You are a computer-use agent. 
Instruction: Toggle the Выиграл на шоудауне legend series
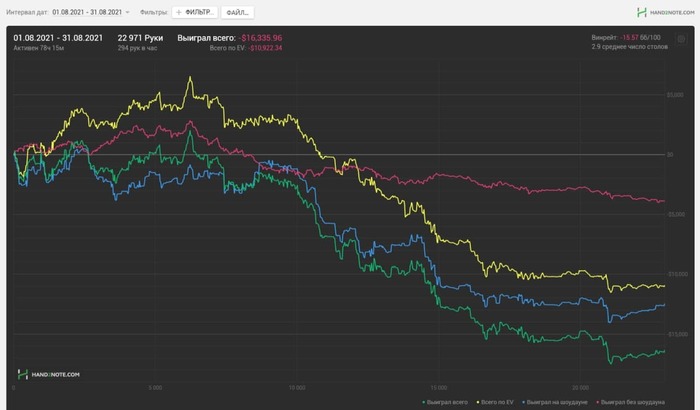pos(557,402)
